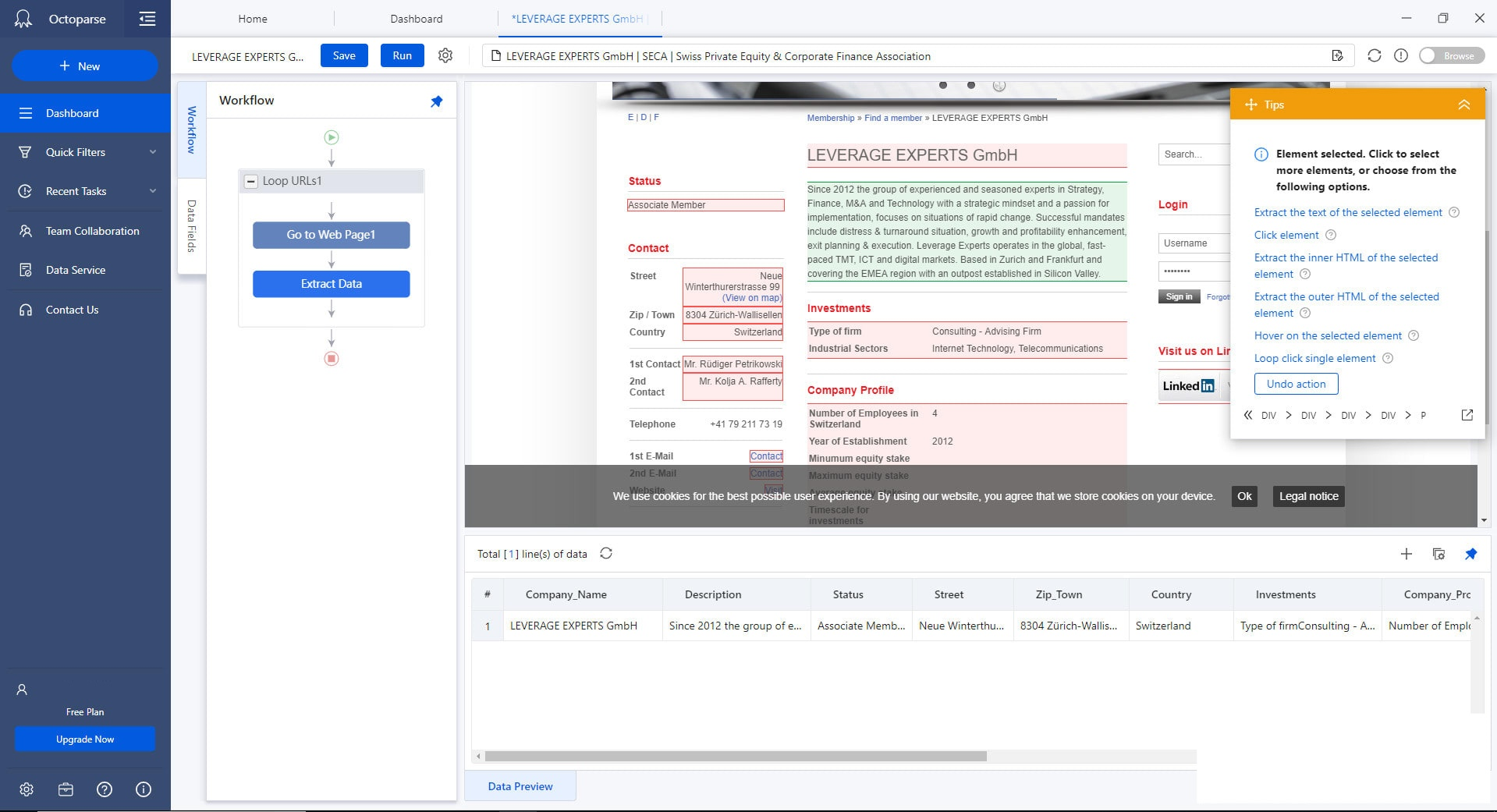This screenshot has height=812, width=1497.
Task: Open the Recent Tasks sidebar section
Action: [x=75, y=191]
